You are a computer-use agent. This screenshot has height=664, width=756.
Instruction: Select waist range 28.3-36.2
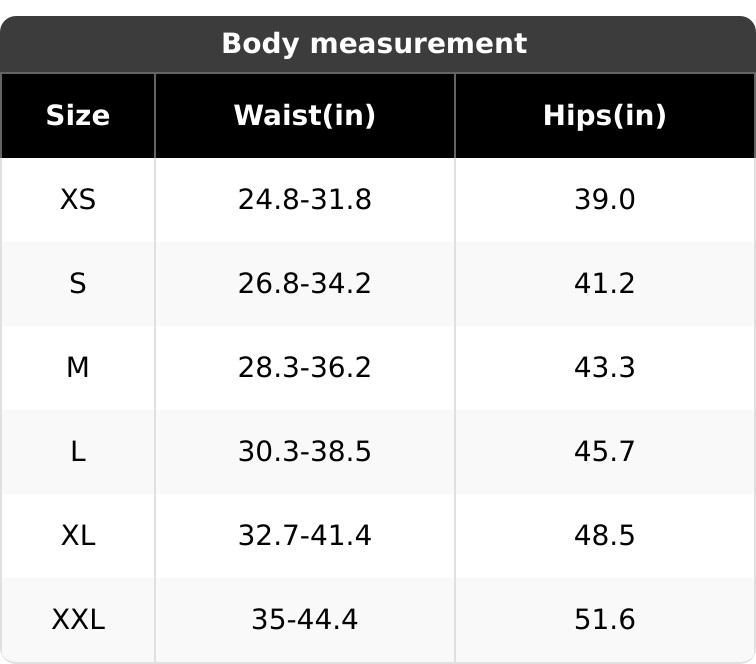[x=304, y=368]
